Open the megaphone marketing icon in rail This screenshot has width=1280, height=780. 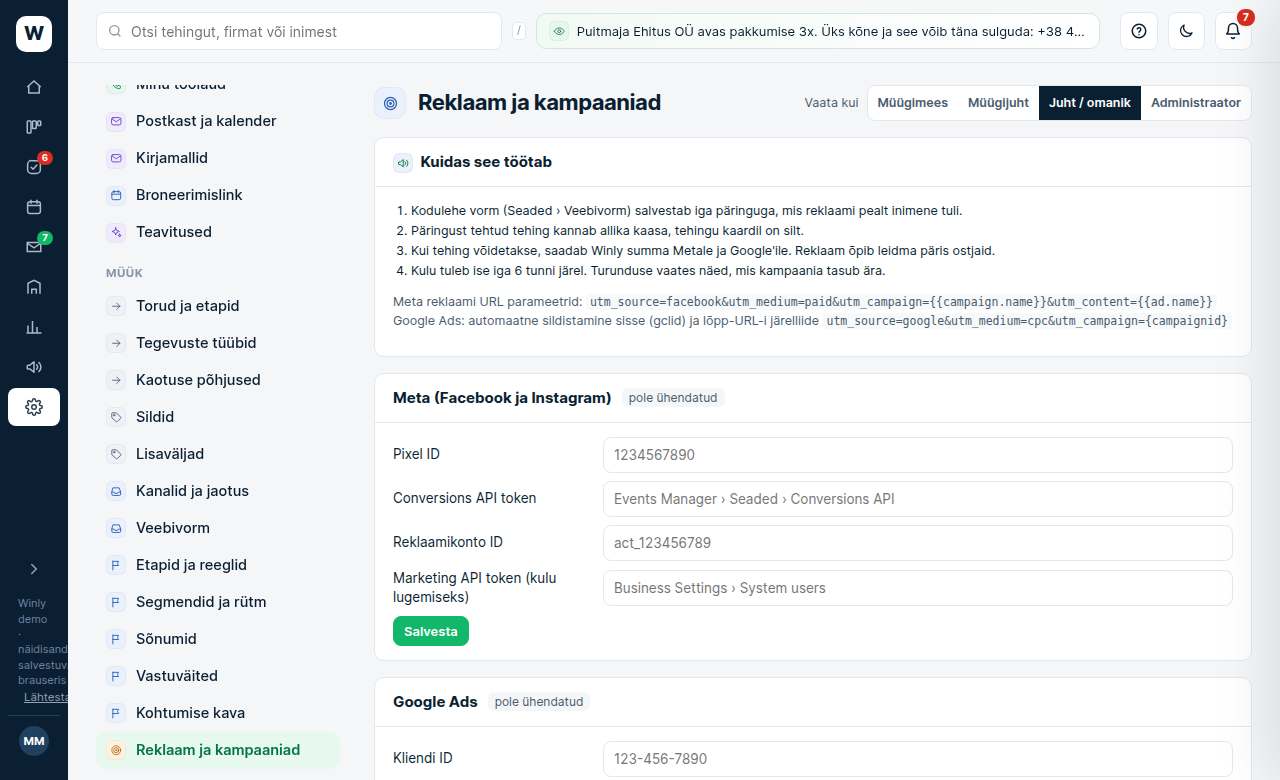click(x=34, y=367)
